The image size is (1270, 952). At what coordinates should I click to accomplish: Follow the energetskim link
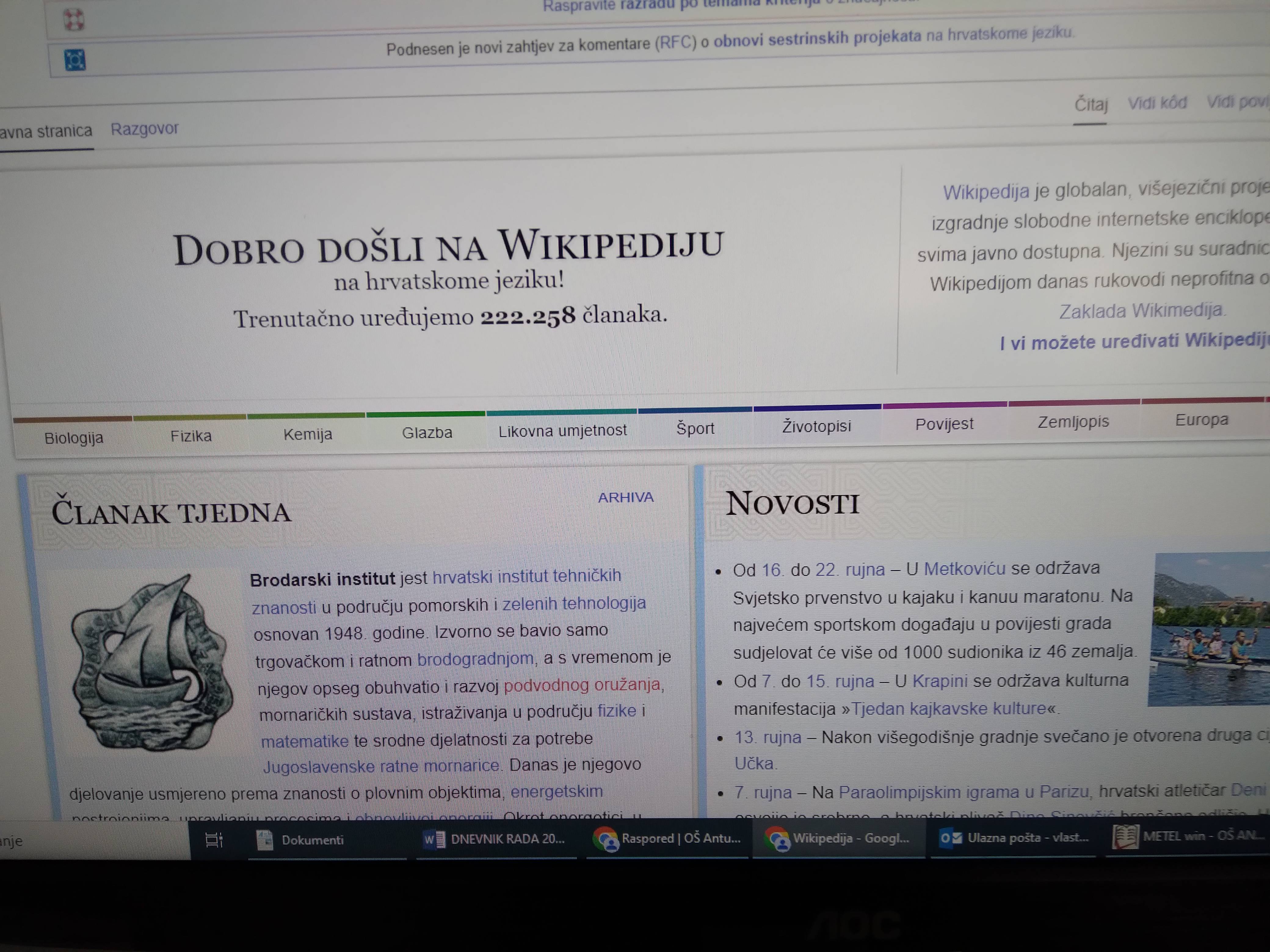tap(556, 791)
